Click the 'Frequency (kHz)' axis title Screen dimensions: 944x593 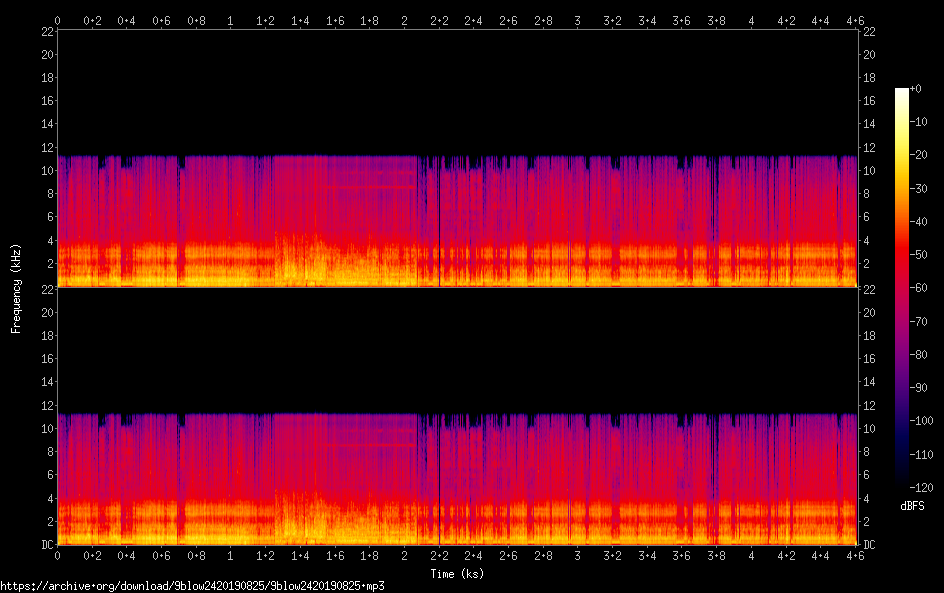(x=16, y=288)
